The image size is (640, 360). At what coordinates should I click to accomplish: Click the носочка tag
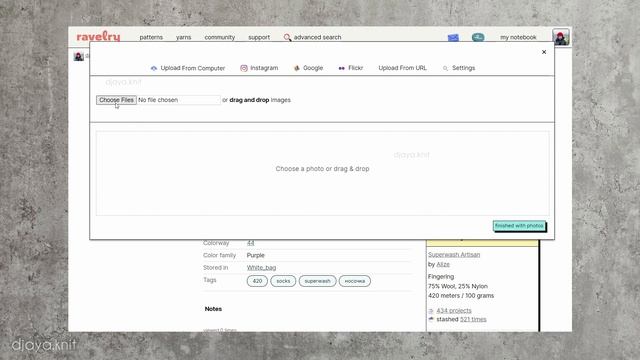355,281
